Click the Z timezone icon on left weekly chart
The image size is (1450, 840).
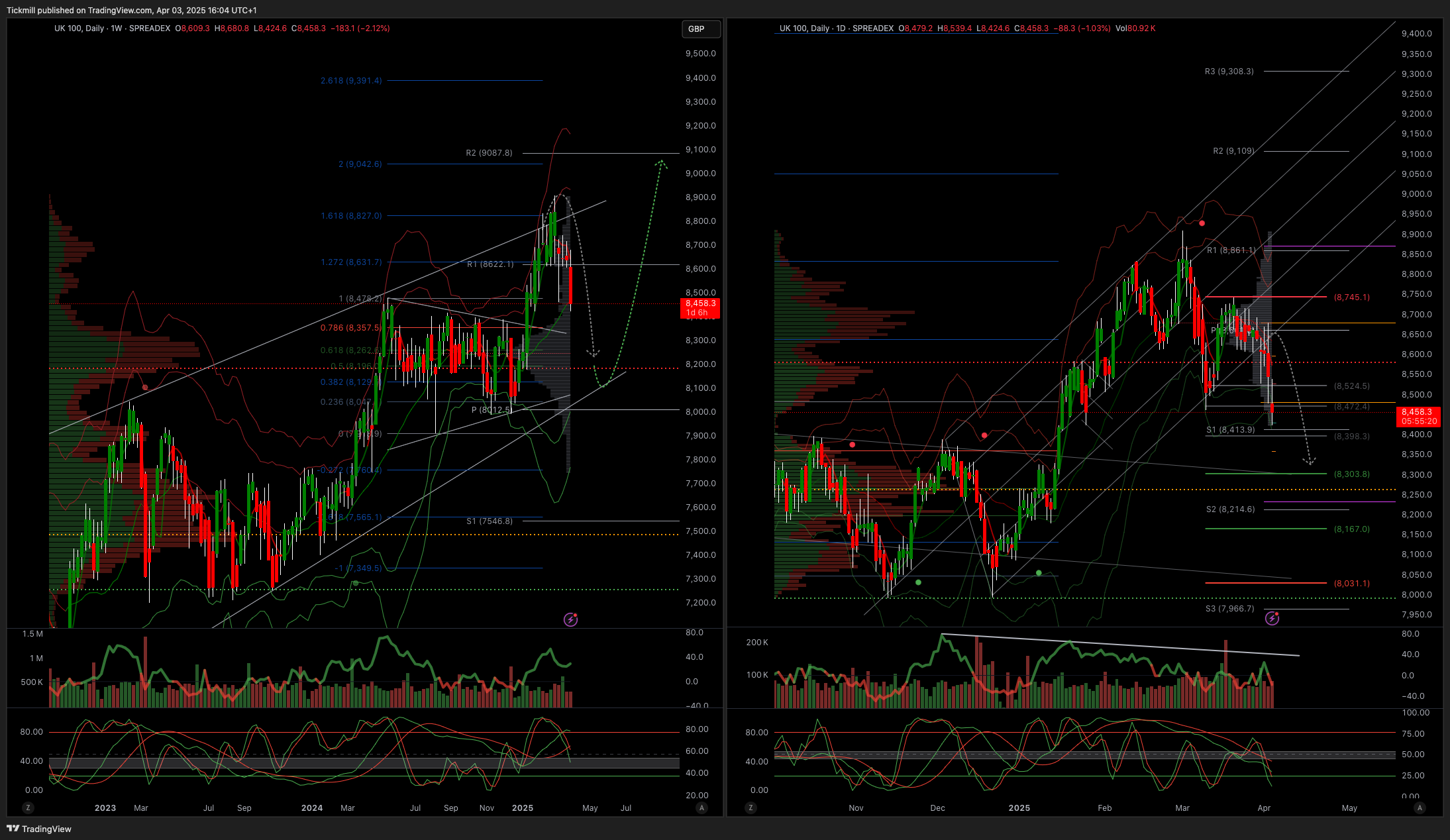(28, 808)
